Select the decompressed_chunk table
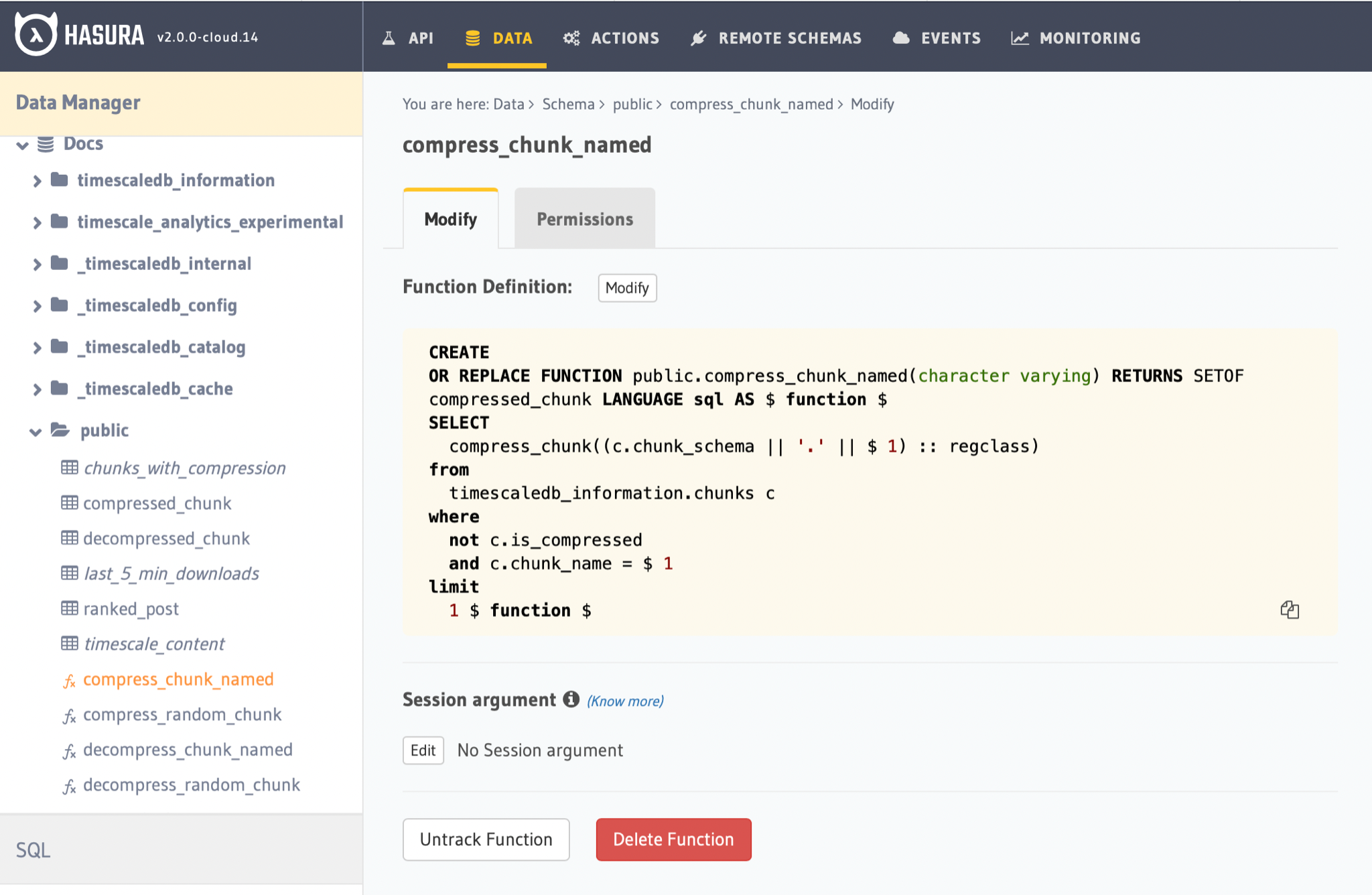The image size is (1372, 895). click(166, 538)
